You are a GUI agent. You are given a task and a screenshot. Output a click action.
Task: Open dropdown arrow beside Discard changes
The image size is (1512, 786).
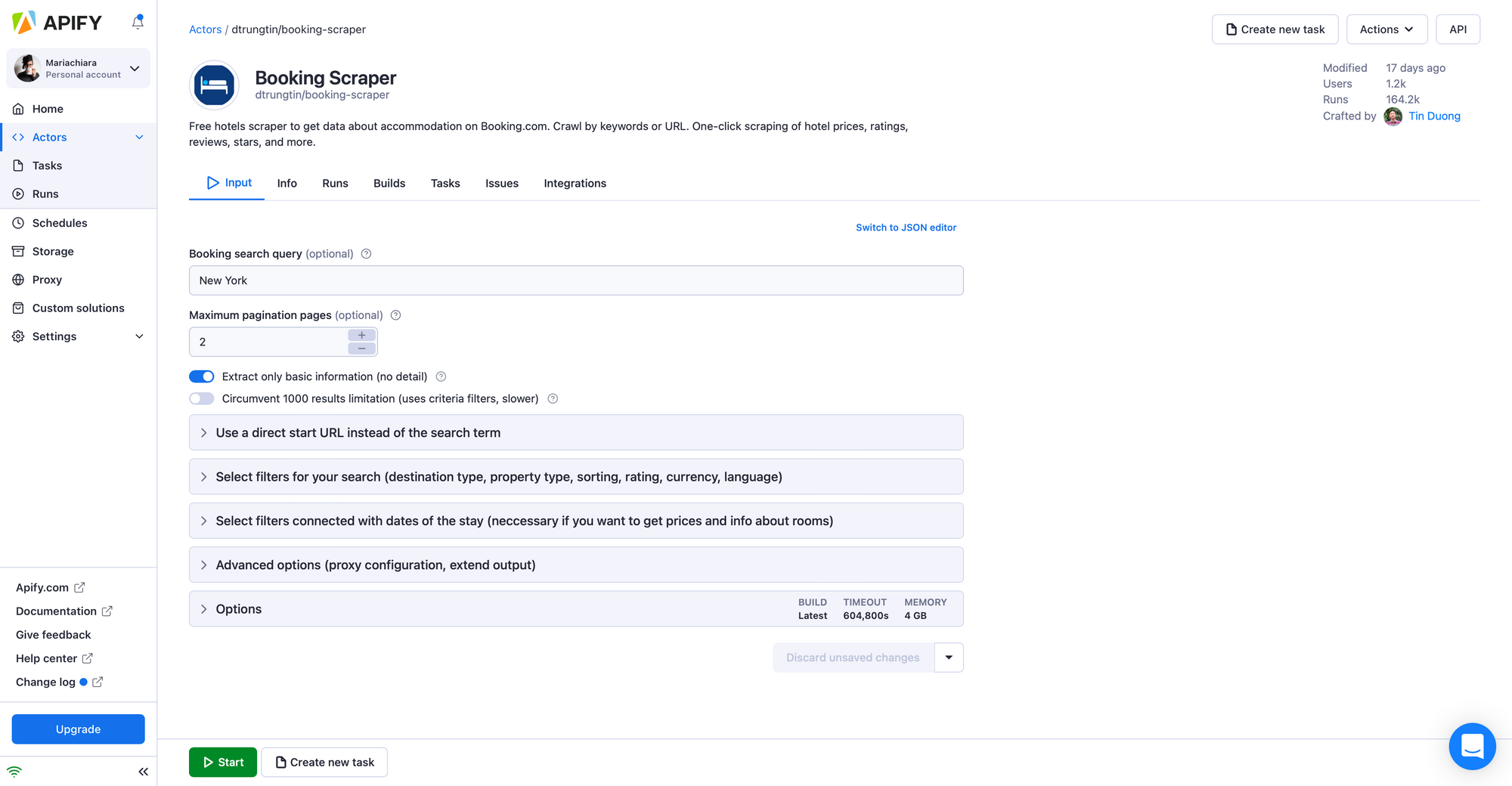coord(949,658)
